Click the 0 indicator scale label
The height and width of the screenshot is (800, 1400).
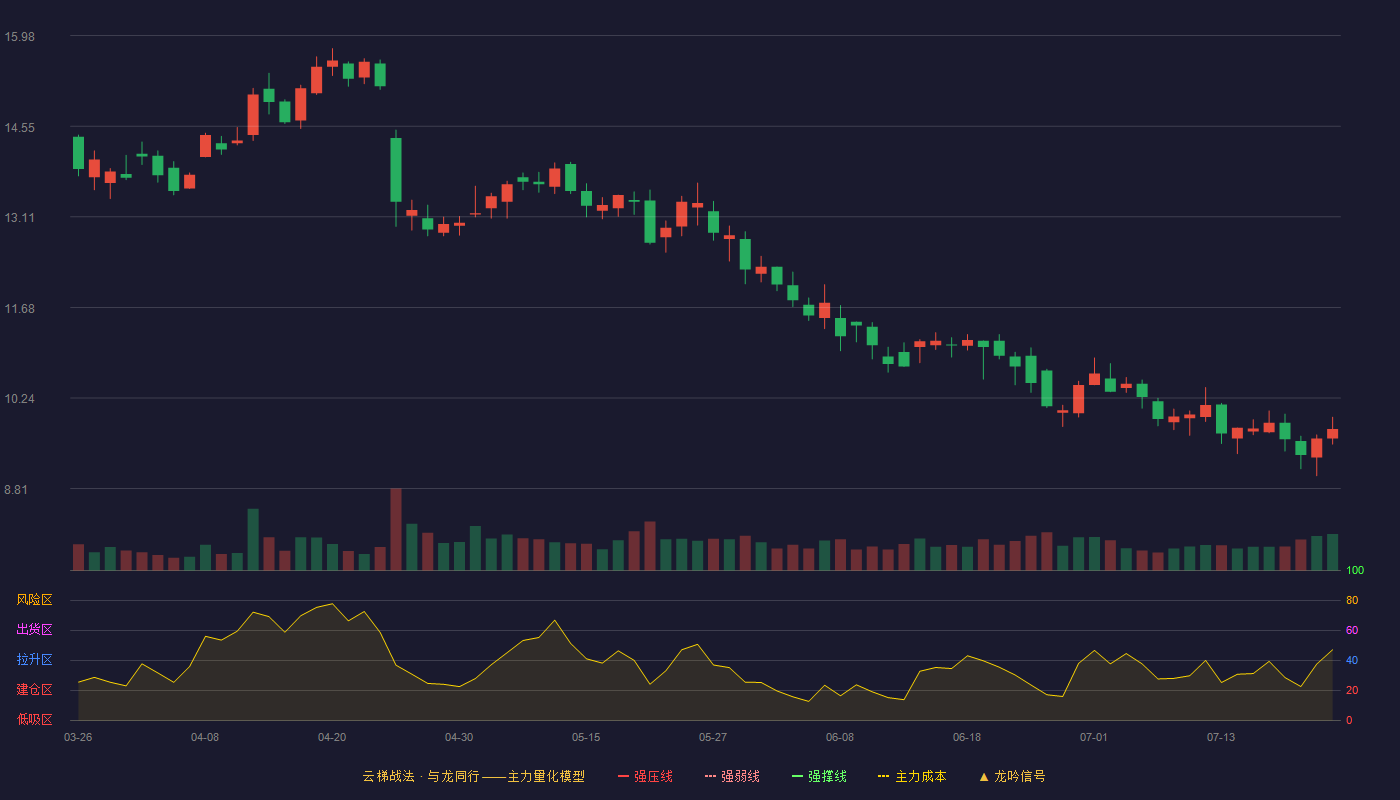click(x=1349, y=721)
